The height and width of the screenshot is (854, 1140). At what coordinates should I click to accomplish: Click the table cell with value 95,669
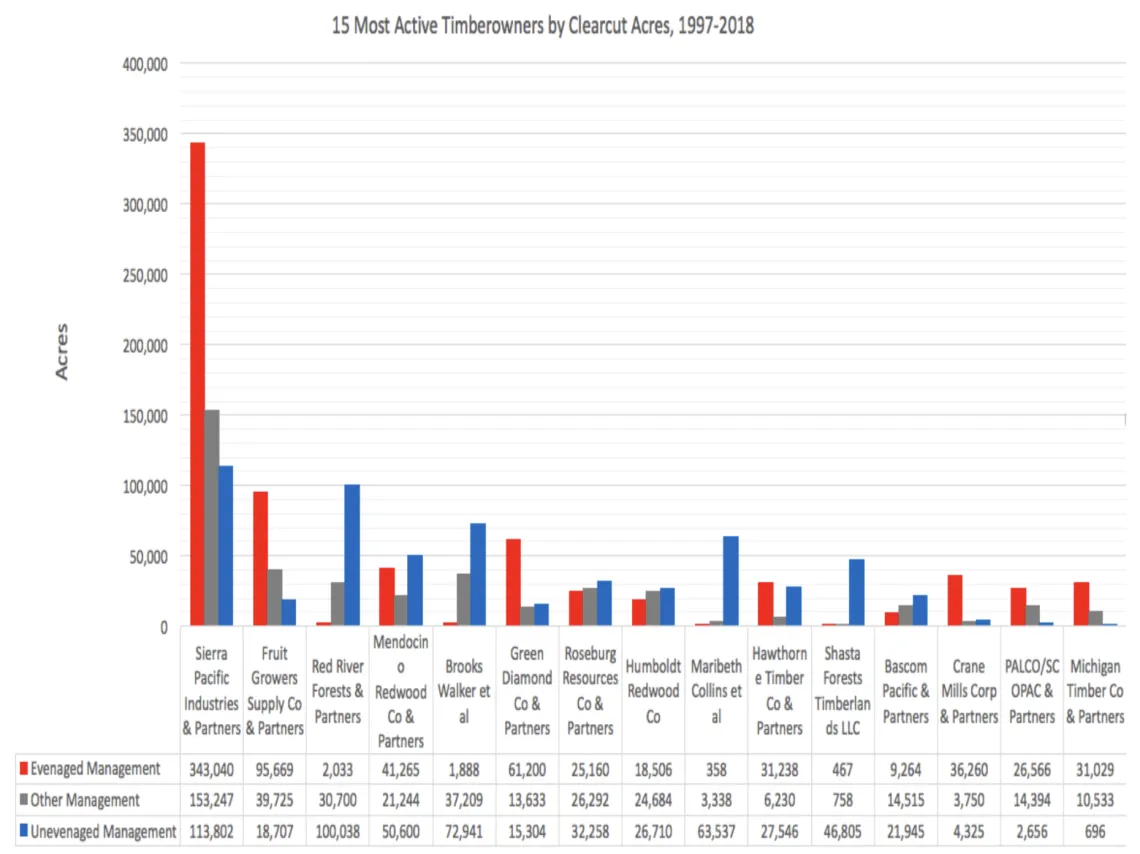[274, 770]
